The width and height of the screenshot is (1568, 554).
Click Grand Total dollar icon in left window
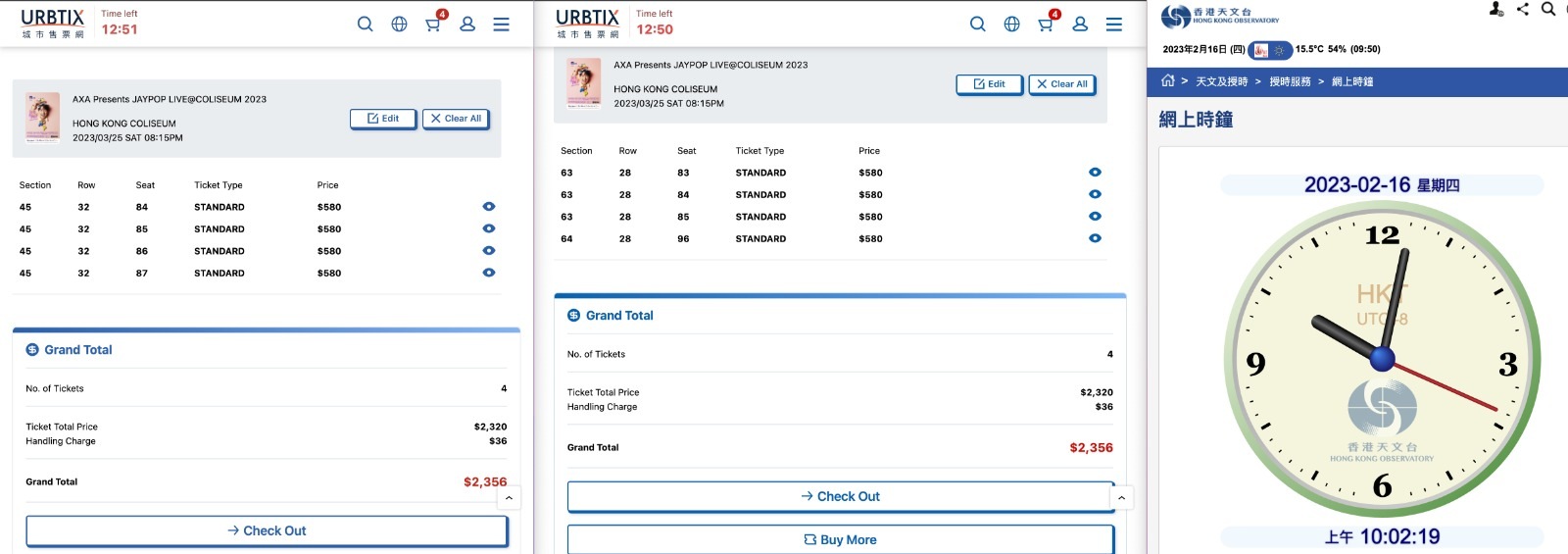(x=32, y=350)
